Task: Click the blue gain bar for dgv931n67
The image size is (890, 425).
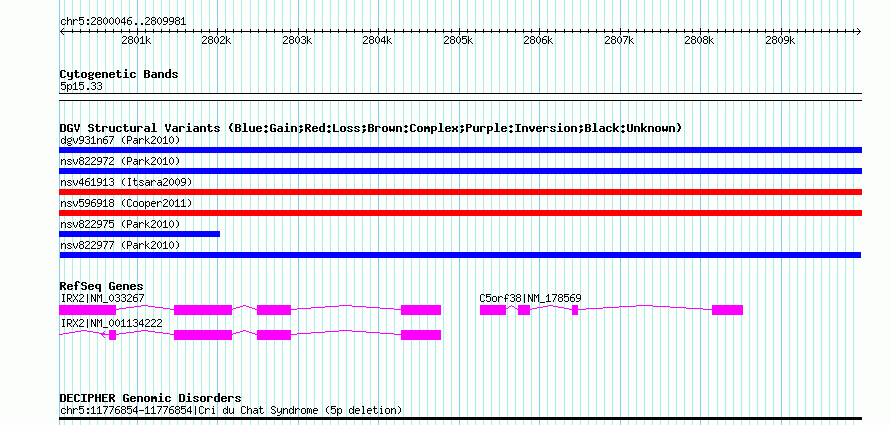Action: (461, 150)
